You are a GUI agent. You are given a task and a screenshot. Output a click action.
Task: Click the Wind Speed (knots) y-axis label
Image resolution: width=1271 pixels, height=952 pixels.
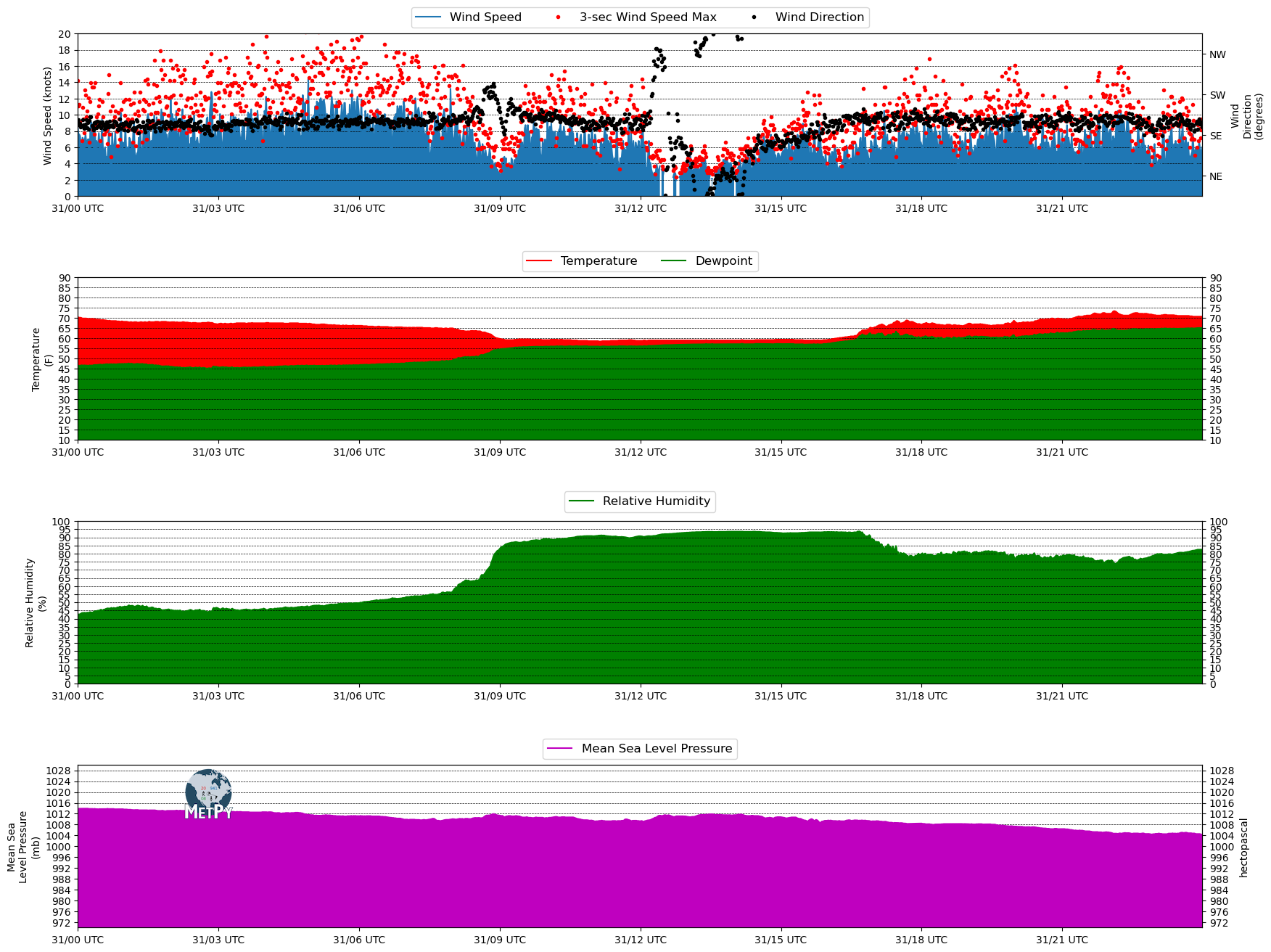pos(48,115)
